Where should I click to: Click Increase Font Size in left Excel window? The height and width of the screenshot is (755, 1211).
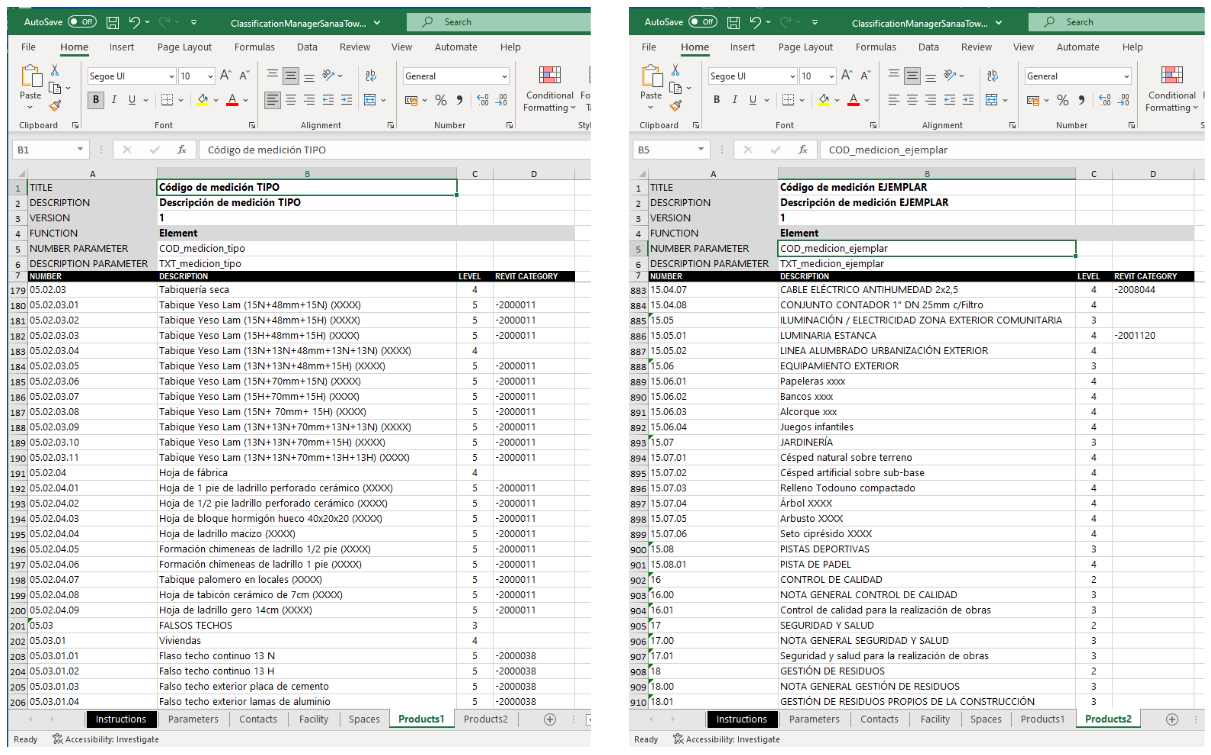point(226,76)
